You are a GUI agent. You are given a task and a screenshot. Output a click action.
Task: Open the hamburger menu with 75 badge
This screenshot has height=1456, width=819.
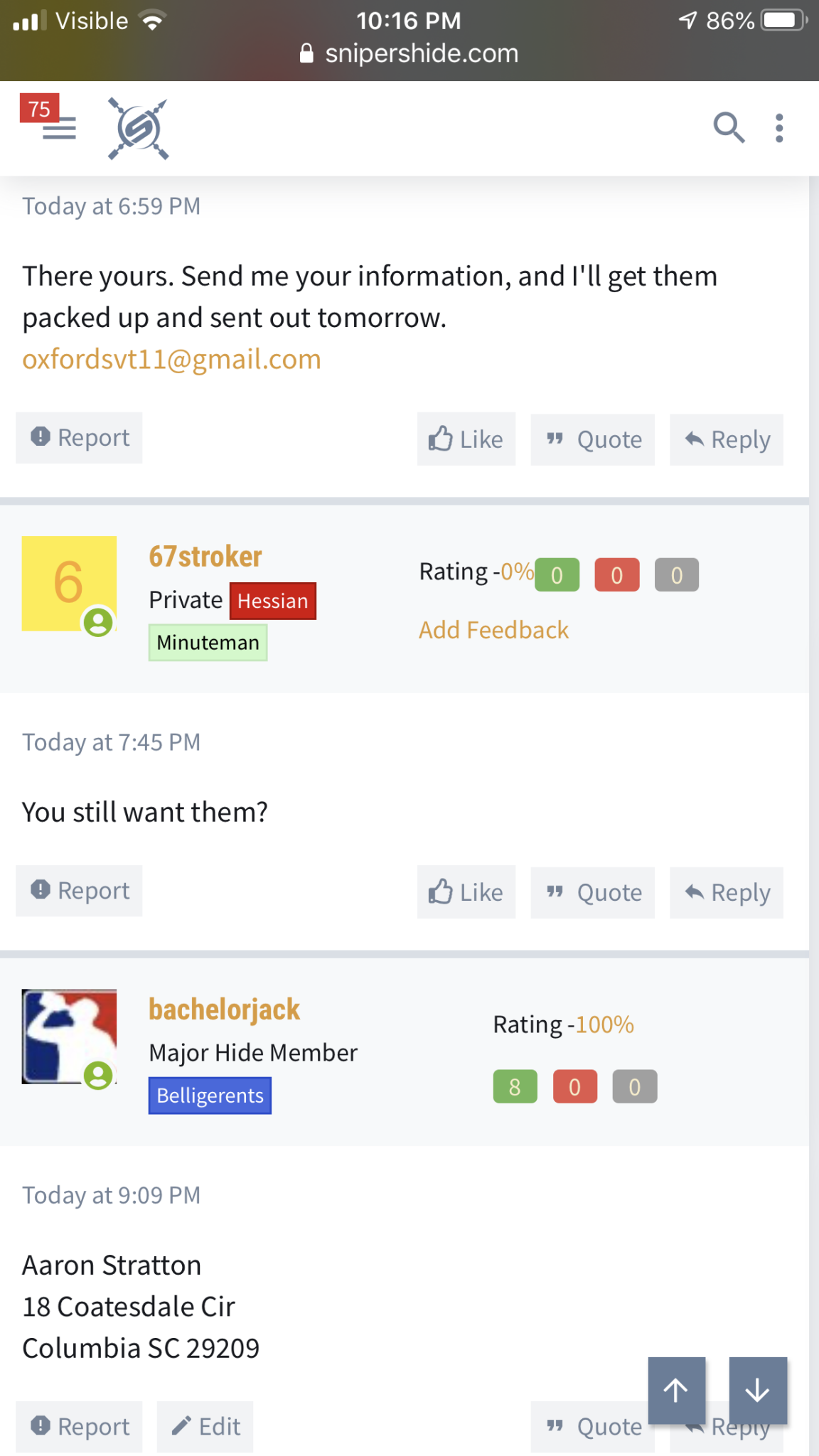(x=49, y=119)
